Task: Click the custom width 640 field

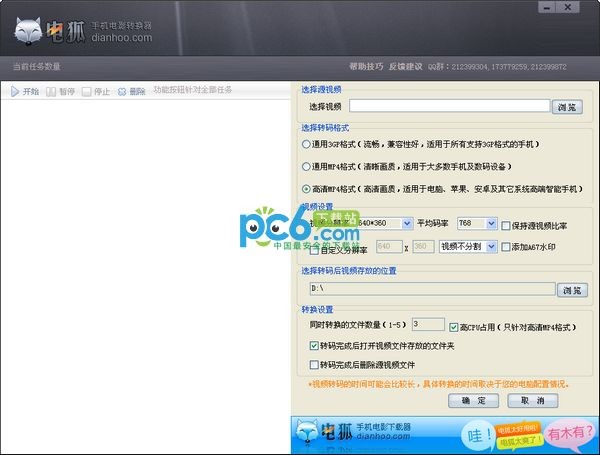Action: [x=389, y=247]
